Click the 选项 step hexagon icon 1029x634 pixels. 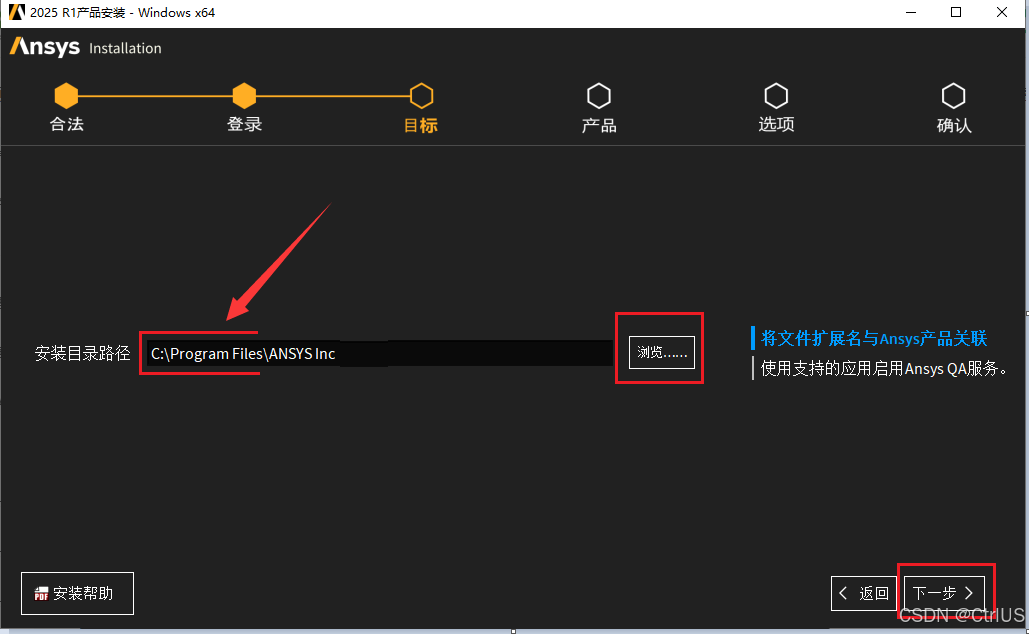click(776, 96)
